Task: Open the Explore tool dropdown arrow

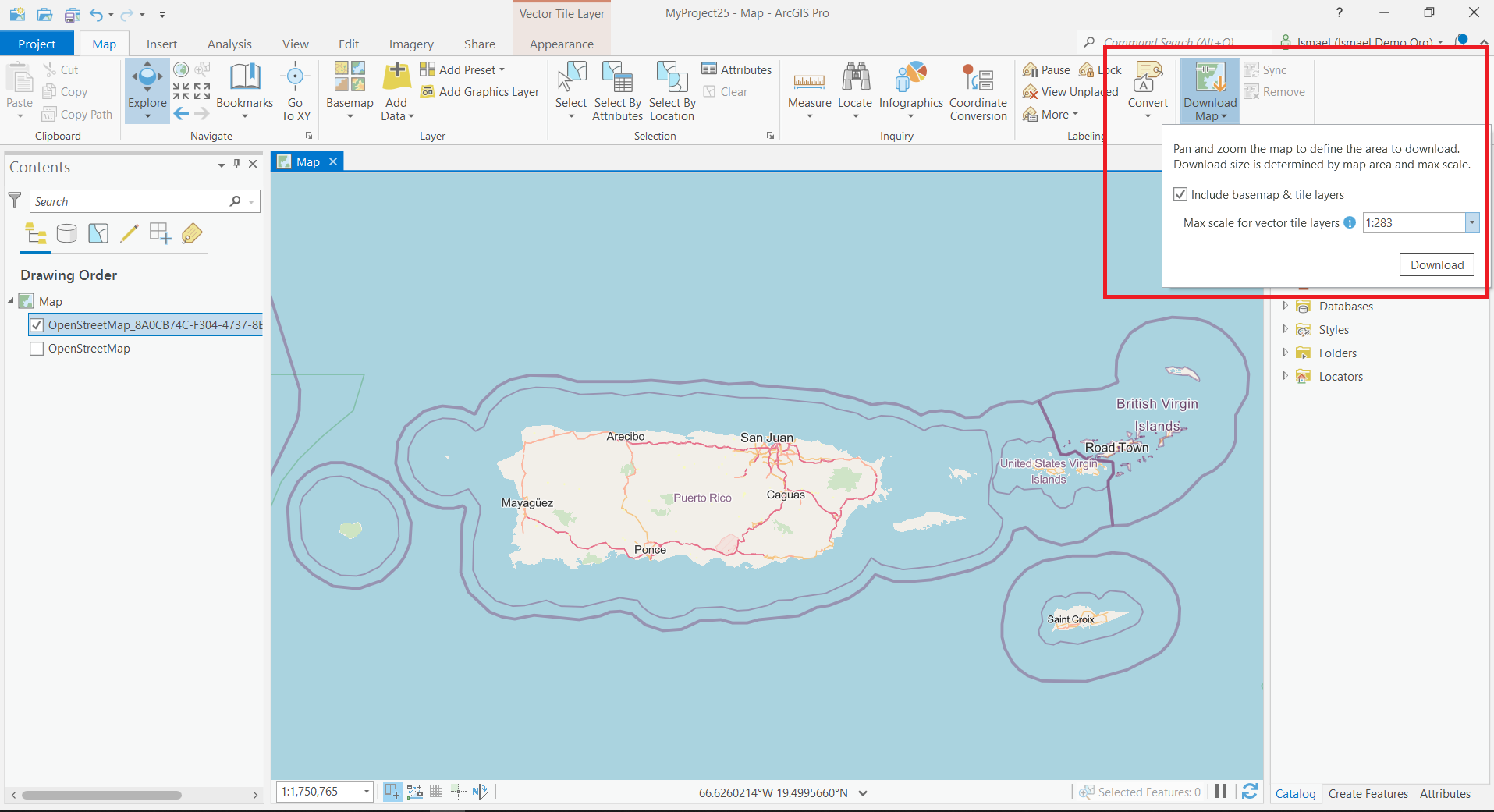Action: coord(147,117)
